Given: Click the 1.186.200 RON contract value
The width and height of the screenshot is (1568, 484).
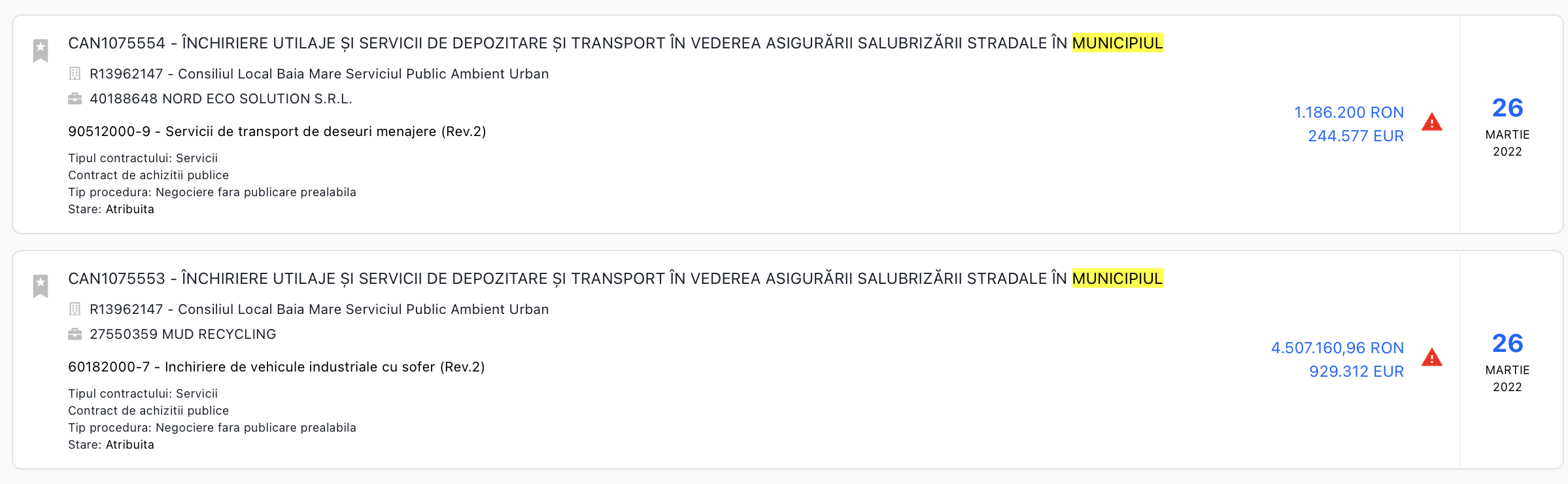Looking at the screenshot, I should click(1349, 112).
